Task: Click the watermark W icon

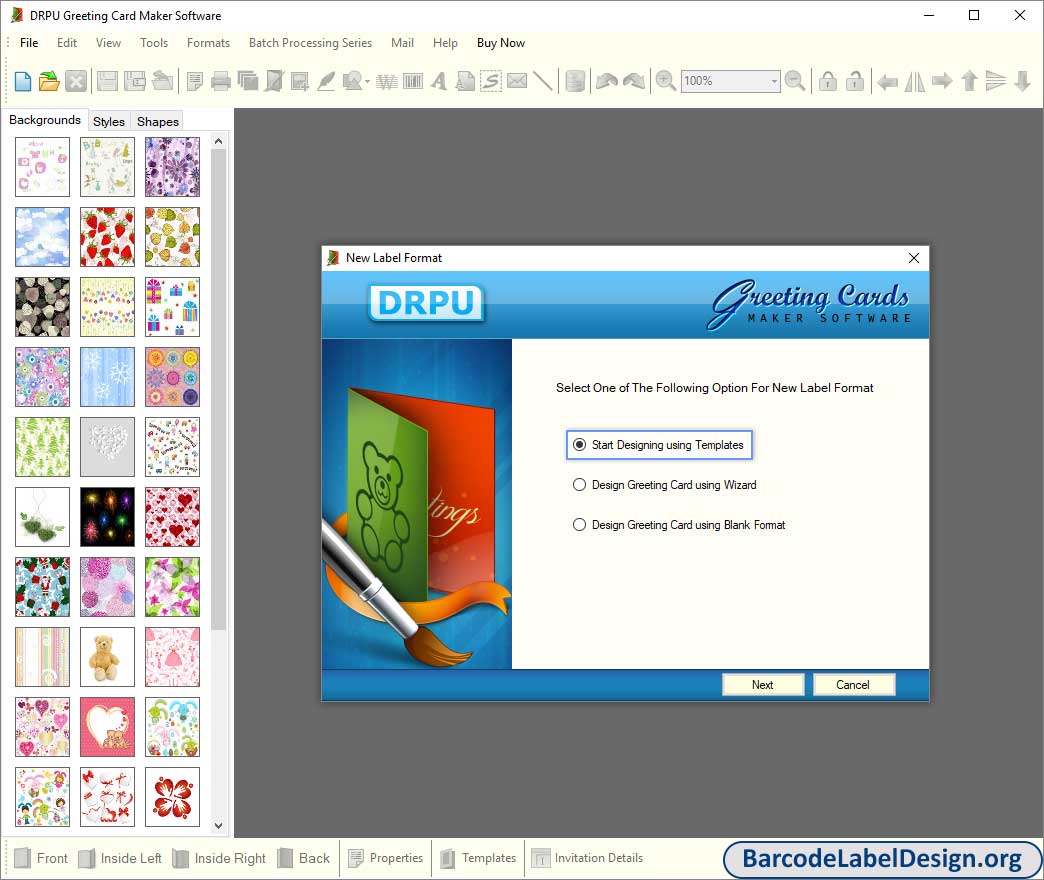Action: tap(387, 81)
